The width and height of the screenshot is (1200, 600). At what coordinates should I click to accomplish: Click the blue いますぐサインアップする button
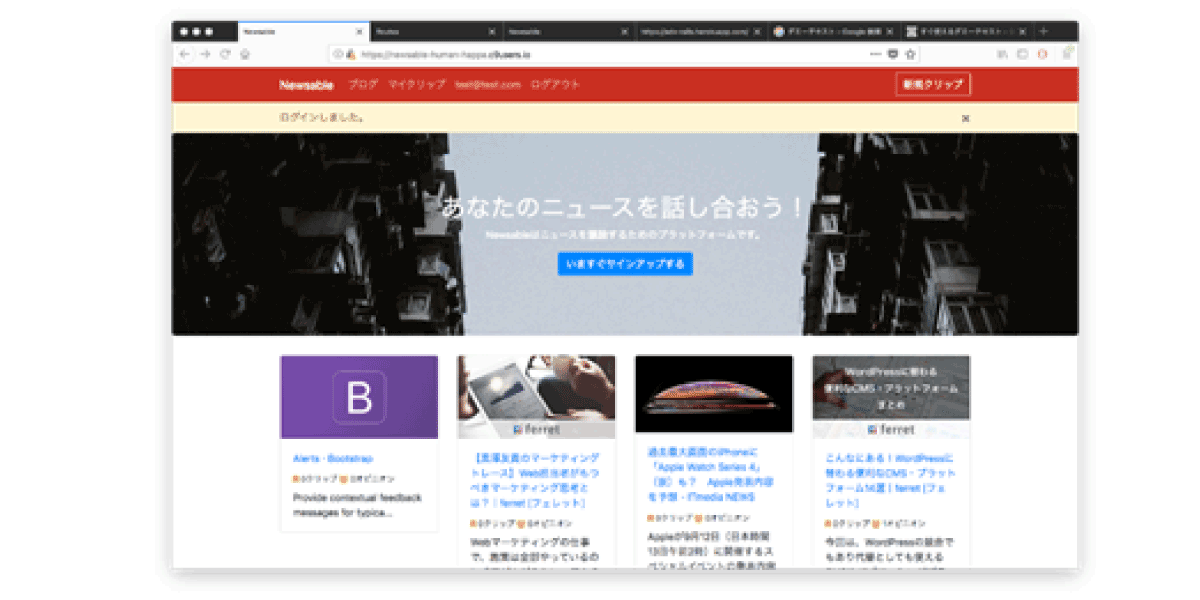625,264
